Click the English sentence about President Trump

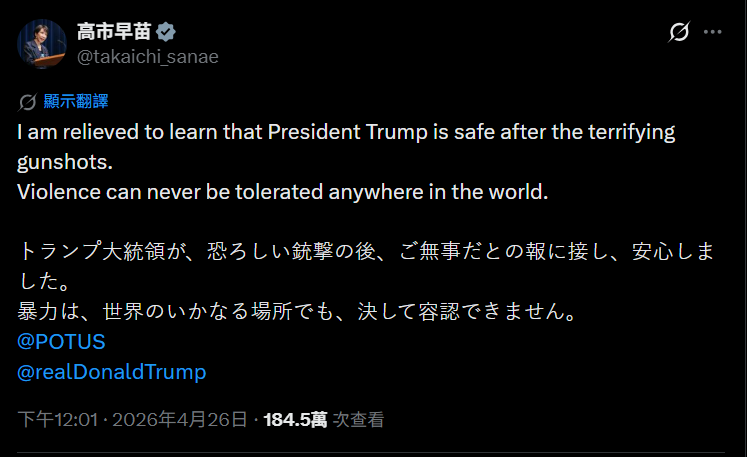click(x=346, y=133)
